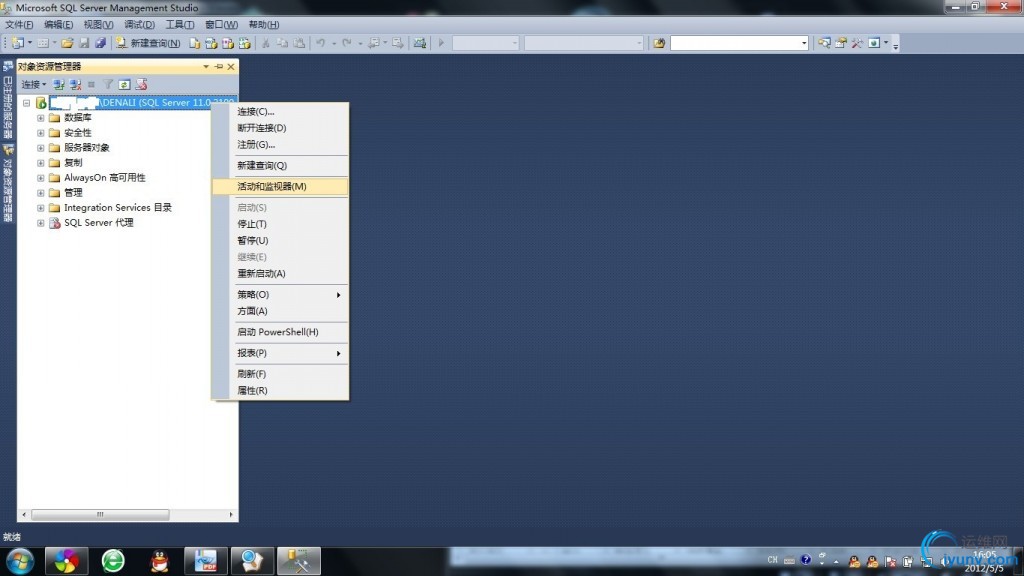1024x576 pixels.
Task: Expand the SQL Server 代理 node
Action: 40,223
